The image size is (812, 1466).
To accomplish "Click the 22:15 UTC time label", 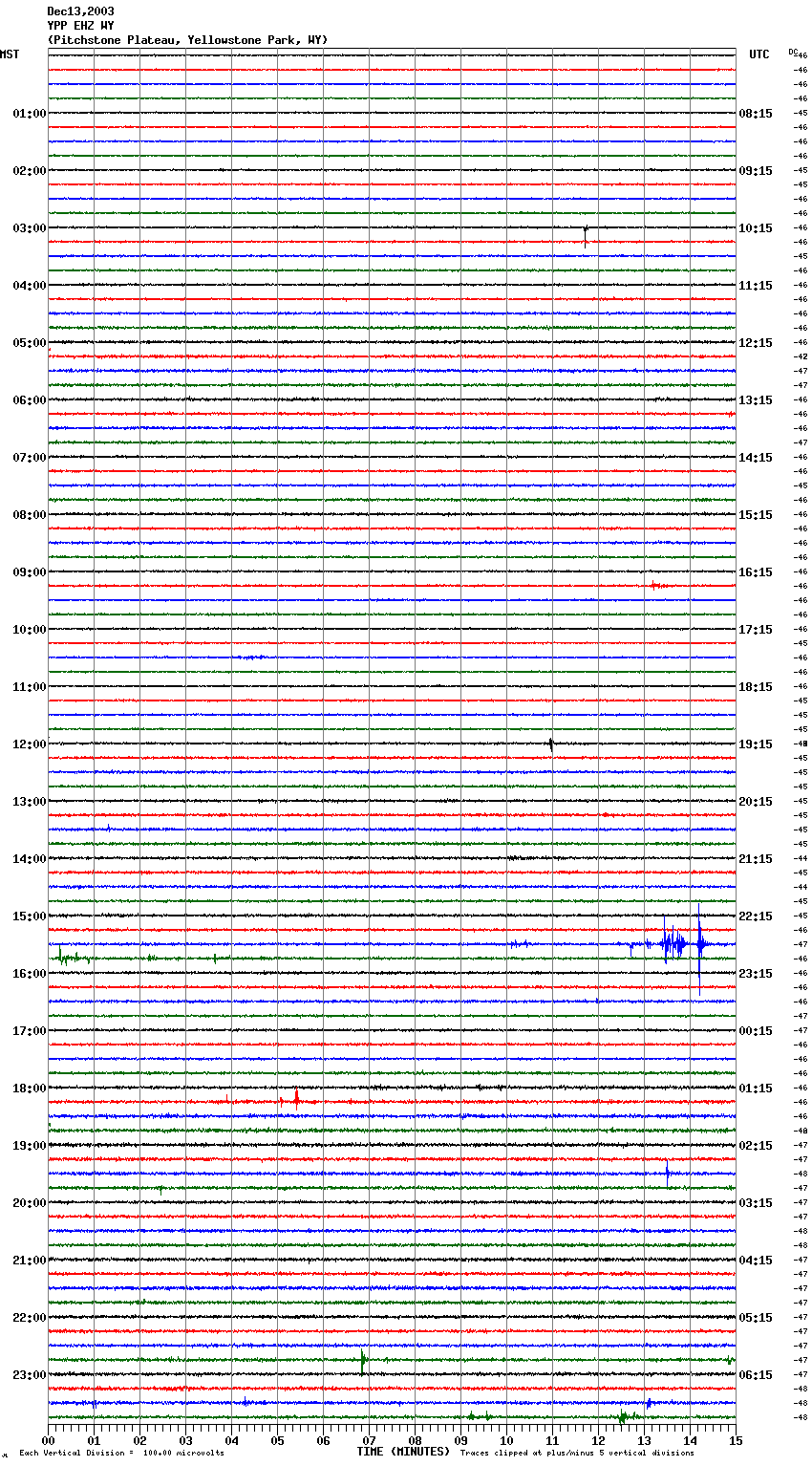I will click(756, 916).
